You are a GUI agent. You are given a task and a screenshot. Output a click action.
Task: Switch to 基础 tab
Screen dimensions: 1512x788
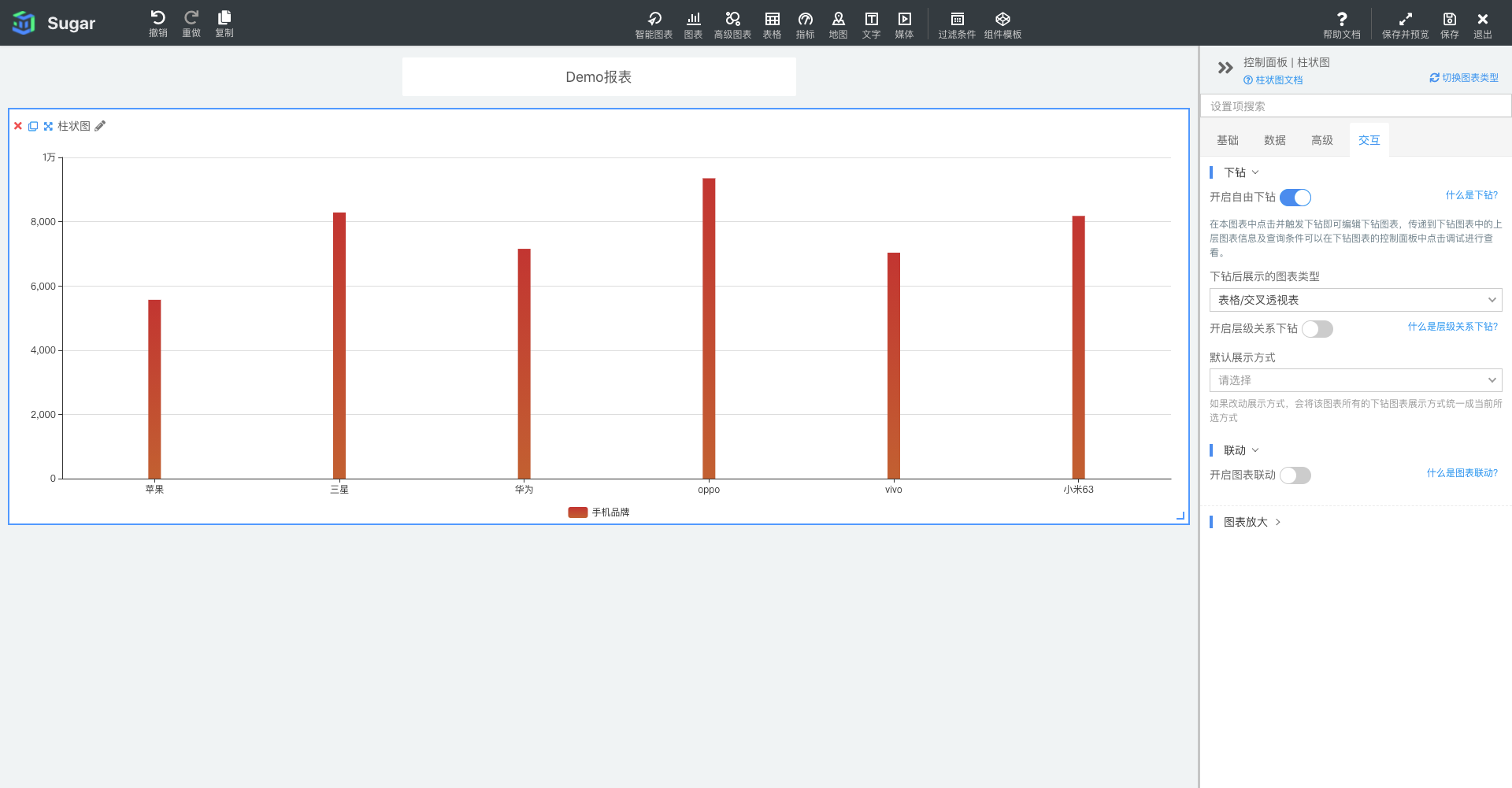1228,140
